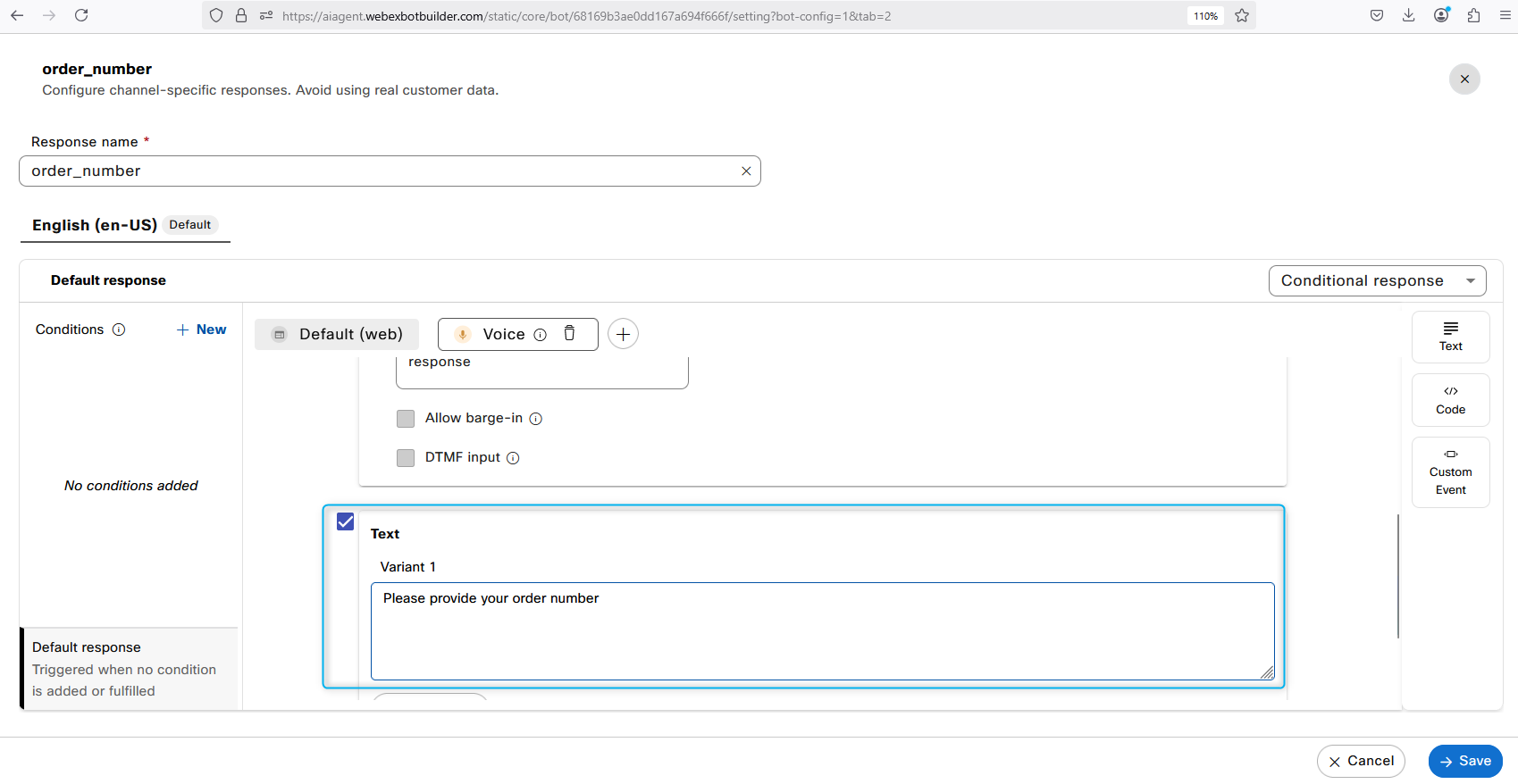This screenshot has width=1518, height=784.
Task: Uncheck the Text block checkbox
Action: coord(346,521)
